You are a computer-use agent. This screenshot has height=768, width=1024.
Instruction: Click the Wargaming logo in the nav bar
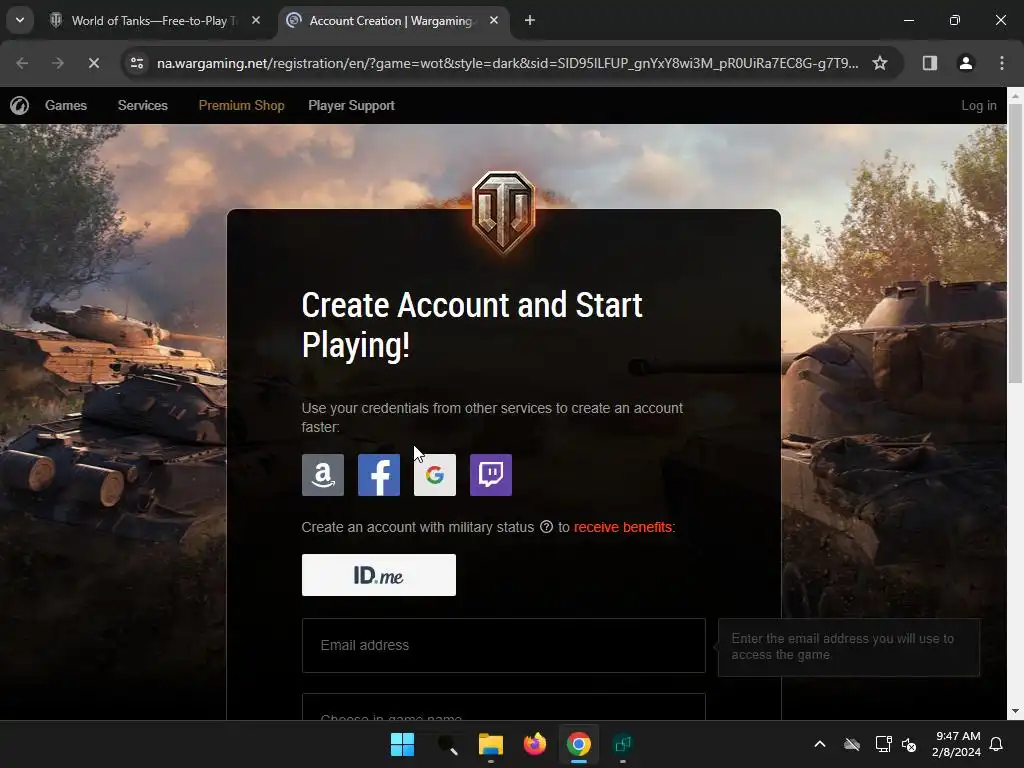pyautogui.click(x=20, y=105)
